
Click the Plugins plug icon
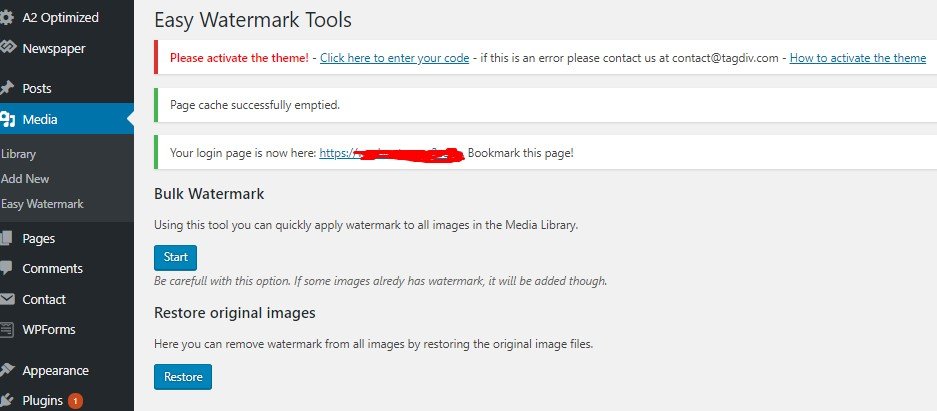(7, 401)
